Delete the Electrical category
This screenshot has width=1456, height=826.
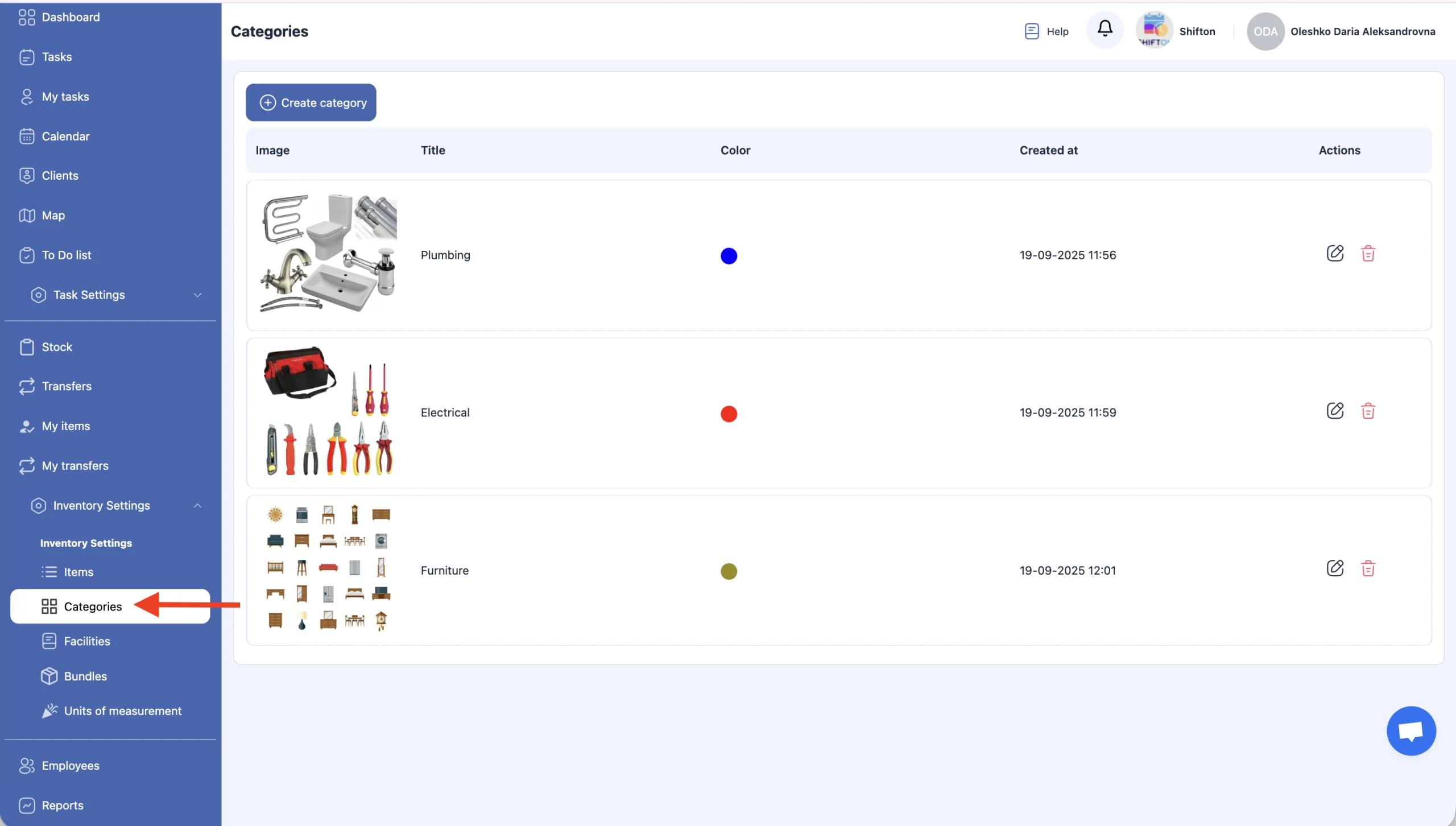(1368, 411)
